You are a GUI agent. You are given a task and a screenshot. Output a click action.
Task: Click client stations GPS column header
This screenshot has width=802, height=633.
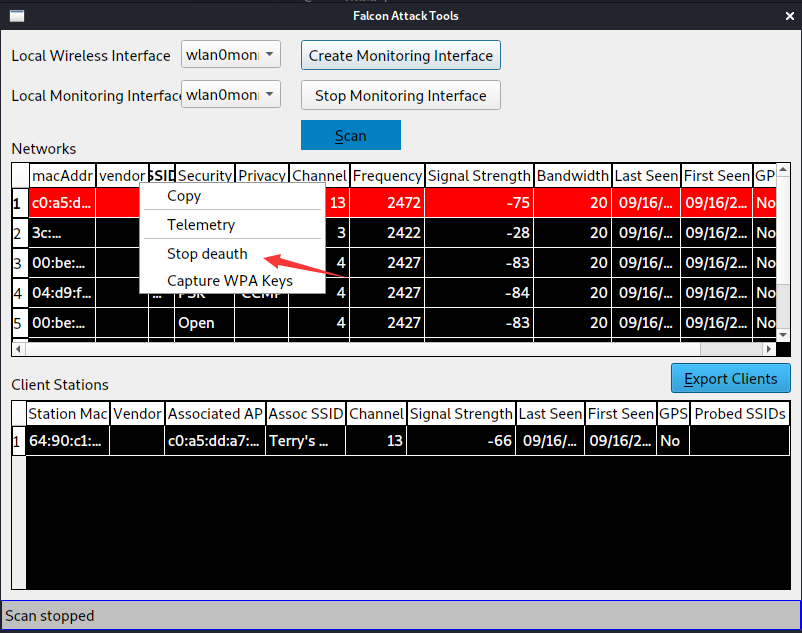click(x=673, y=413)
